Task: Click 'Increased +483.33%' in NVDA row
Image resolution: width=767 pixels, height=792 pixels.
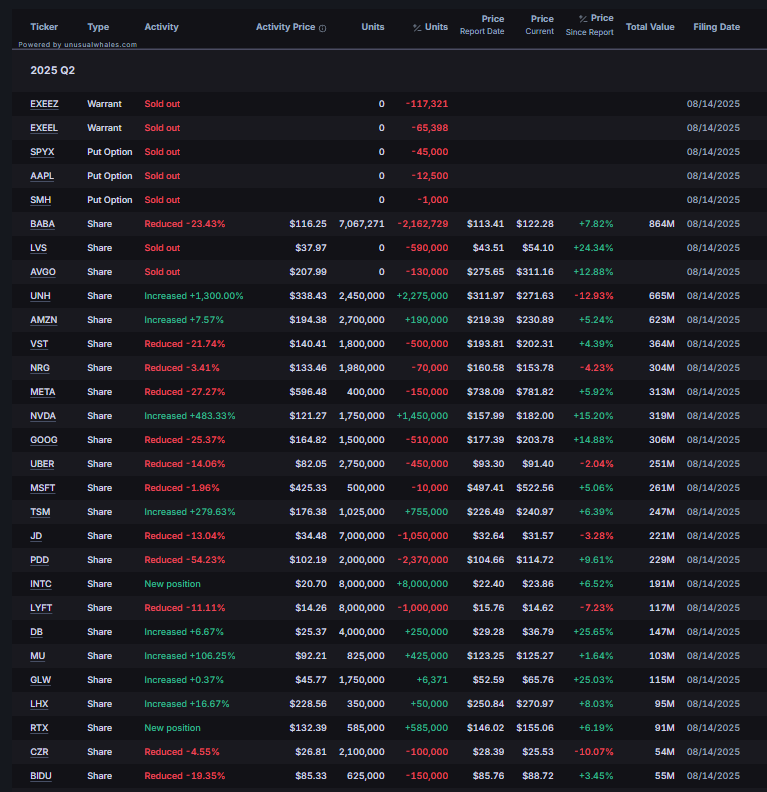Action: click(190, 416)
